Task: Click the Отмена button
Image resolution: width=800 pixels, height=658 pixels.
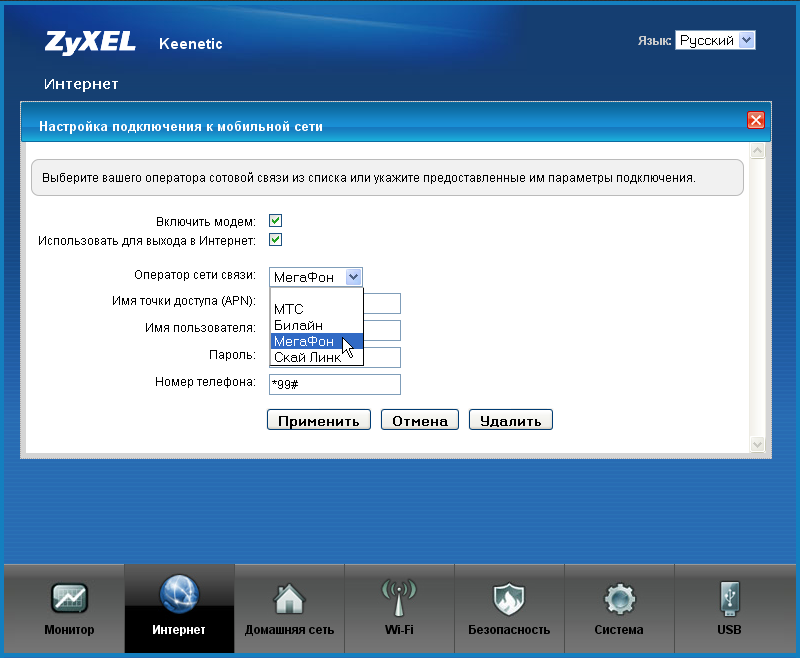Action: pos(420,420)
